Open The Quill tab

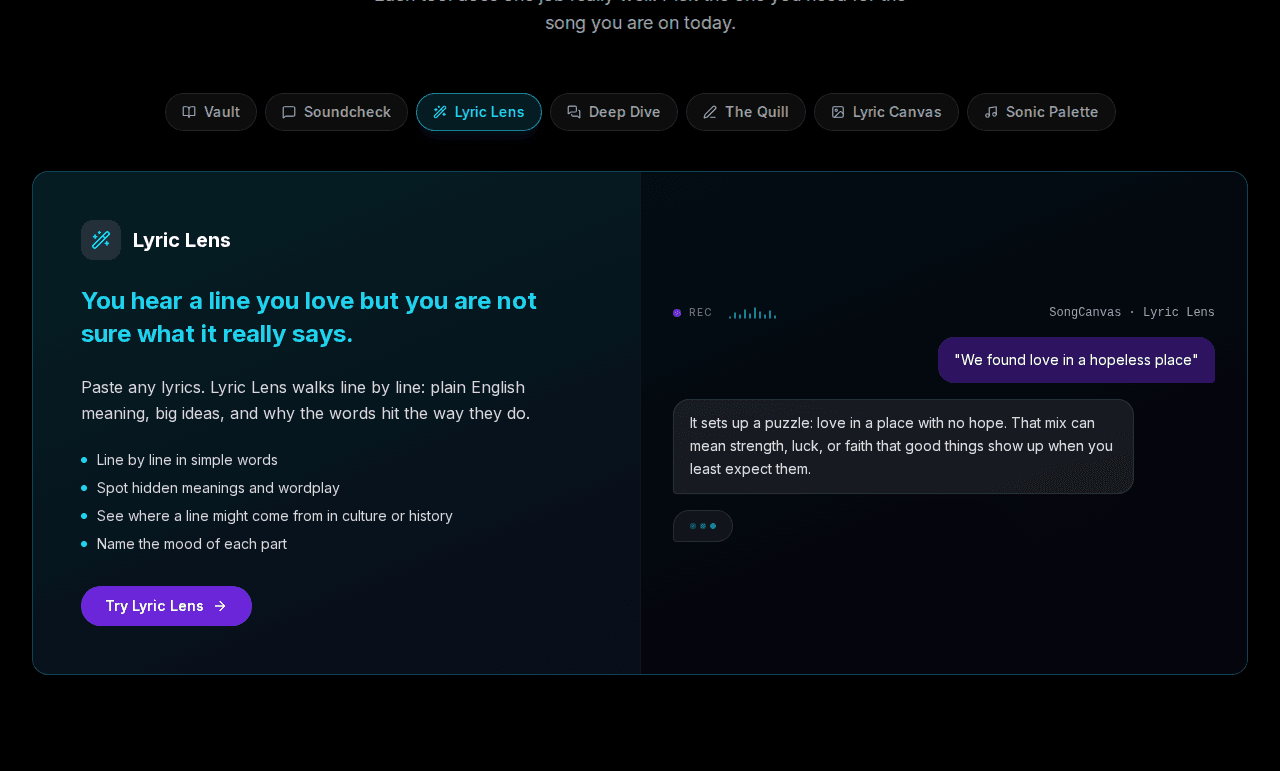click(746, 112)
